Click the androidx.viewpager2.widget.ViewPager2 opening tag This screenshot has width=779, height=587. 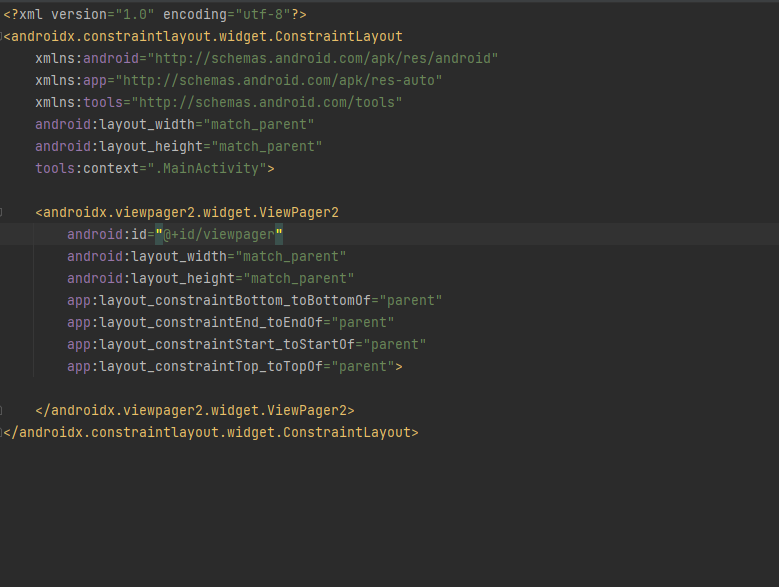pos(187,213)
